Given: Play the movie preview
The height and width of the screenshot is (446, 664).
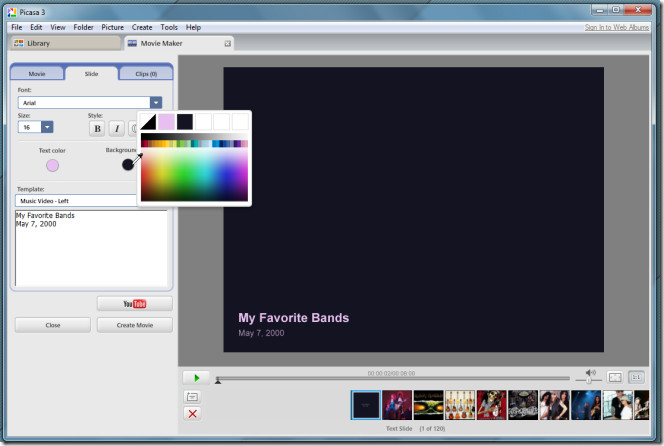Looking at the screenshot, I should tap(196, 377).
